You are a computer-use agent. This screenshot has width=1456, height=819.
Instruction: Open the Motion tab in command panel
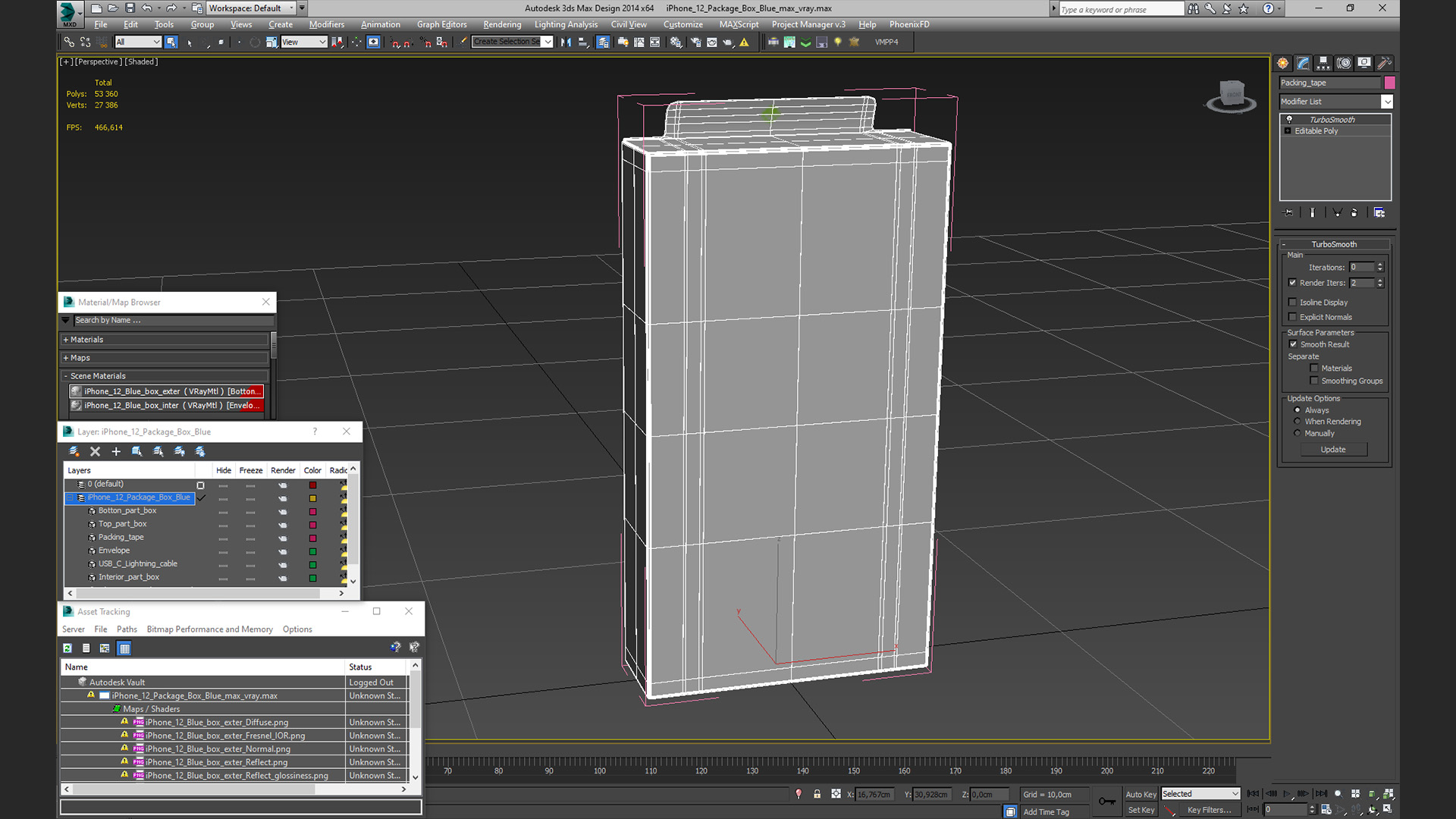[x=1344, y=63]
